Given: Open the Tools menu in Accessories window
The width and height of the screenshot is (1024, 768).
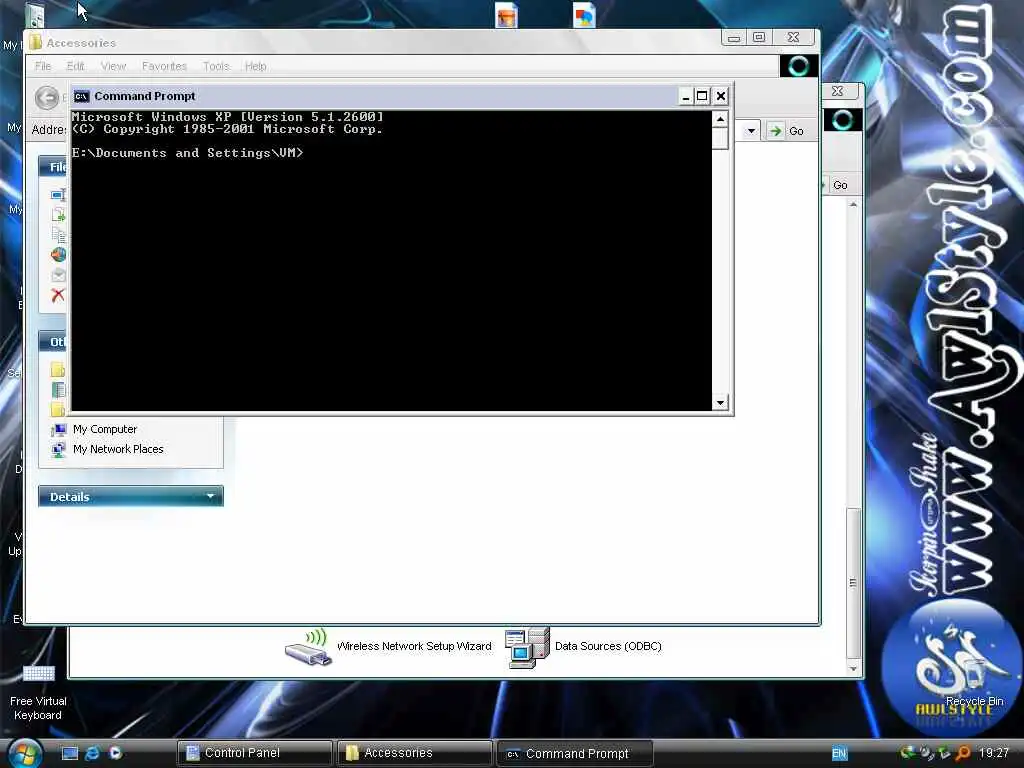Looking at the screenshot, I should point(216,66).
